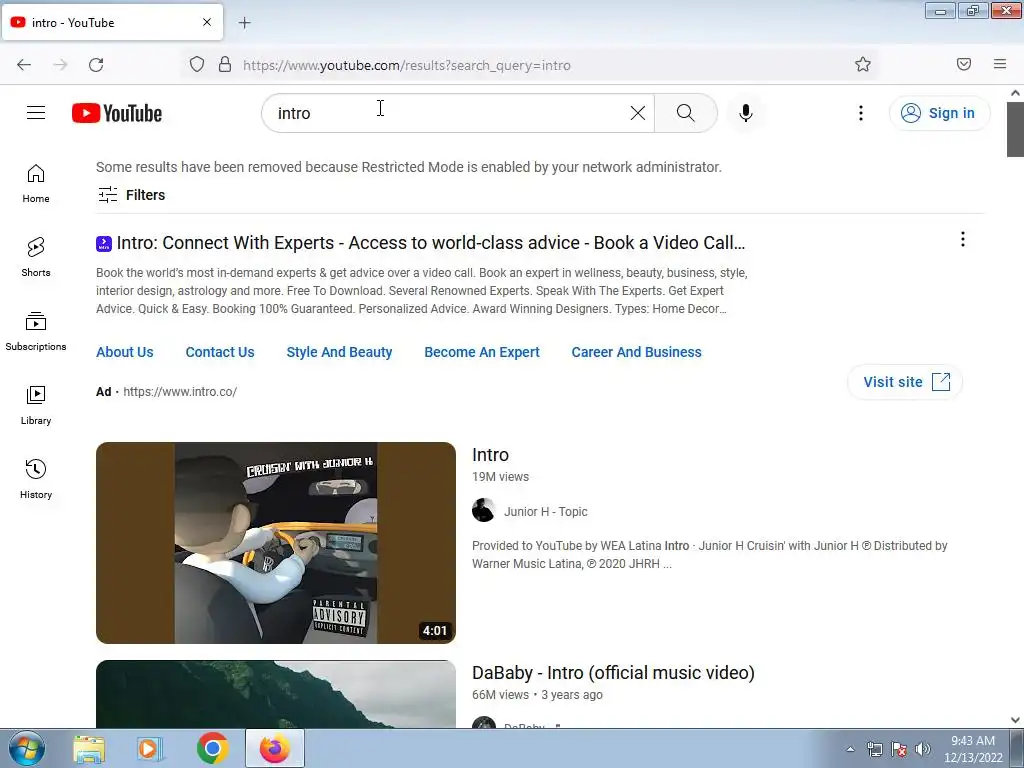The image size is (1024, 768).
Task: Open the search Filters panel
Action: 131,195
